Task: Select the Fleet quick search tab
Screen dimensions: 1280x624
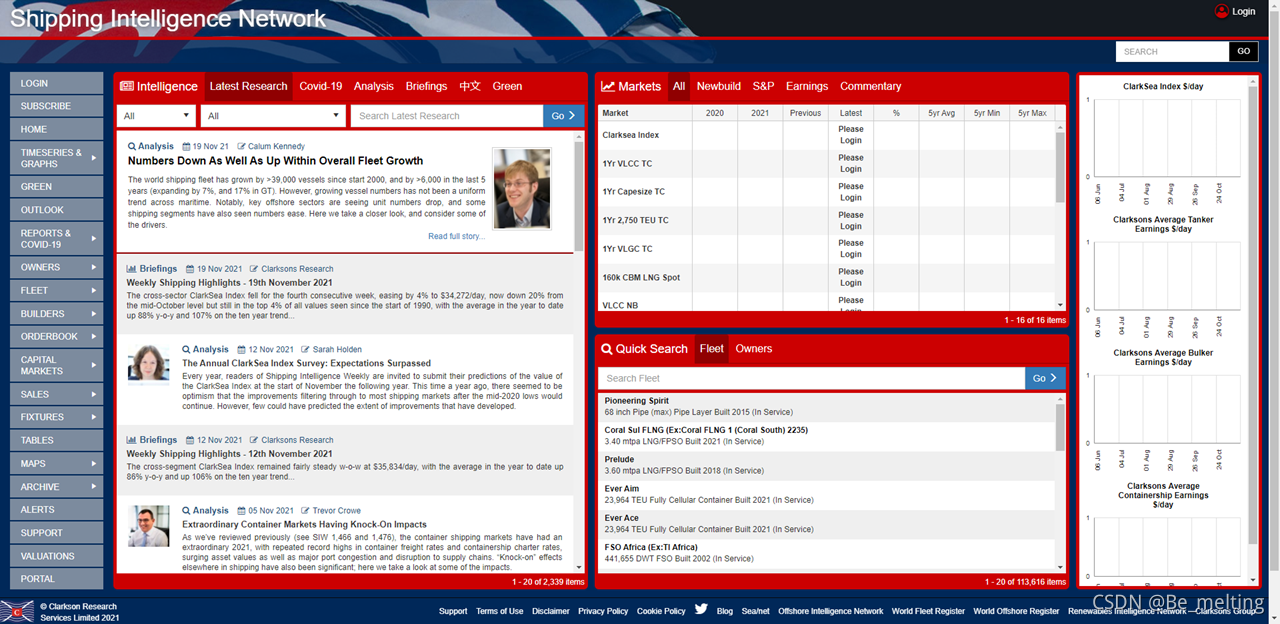Action: pyautogui.click(x=712, y=349)
